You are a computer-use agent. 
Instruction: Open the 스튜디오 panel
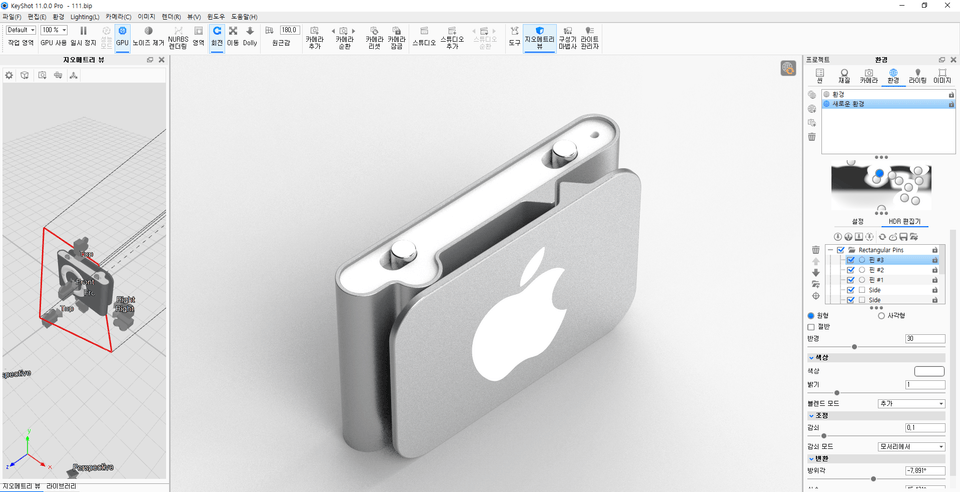tap(424, 37)
